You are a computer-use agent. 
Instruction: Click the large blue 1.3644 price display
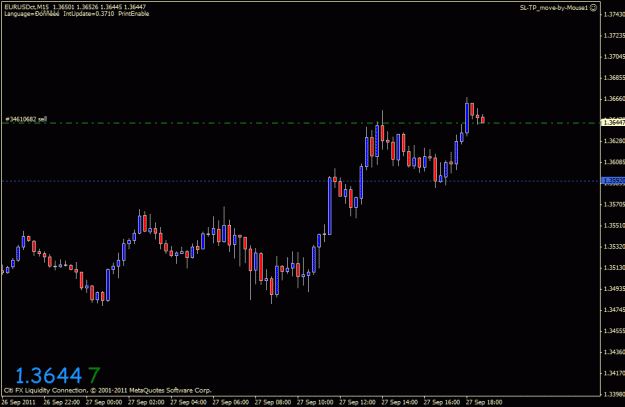[x=49, y=376]
